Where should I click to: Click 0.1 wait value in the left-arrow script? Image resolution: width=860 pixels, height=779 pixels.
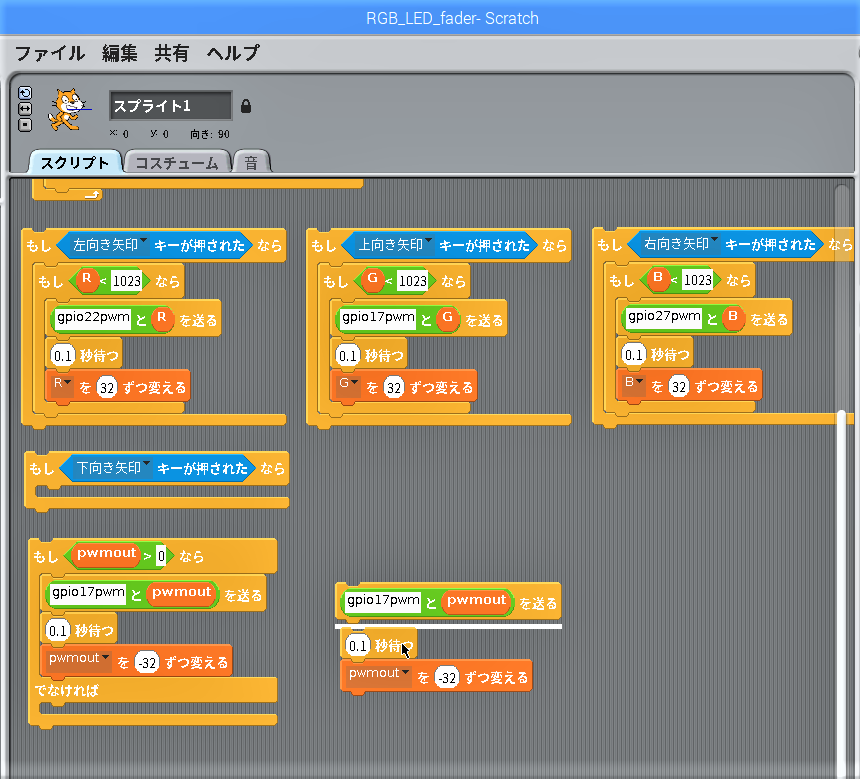pos(63,356)
